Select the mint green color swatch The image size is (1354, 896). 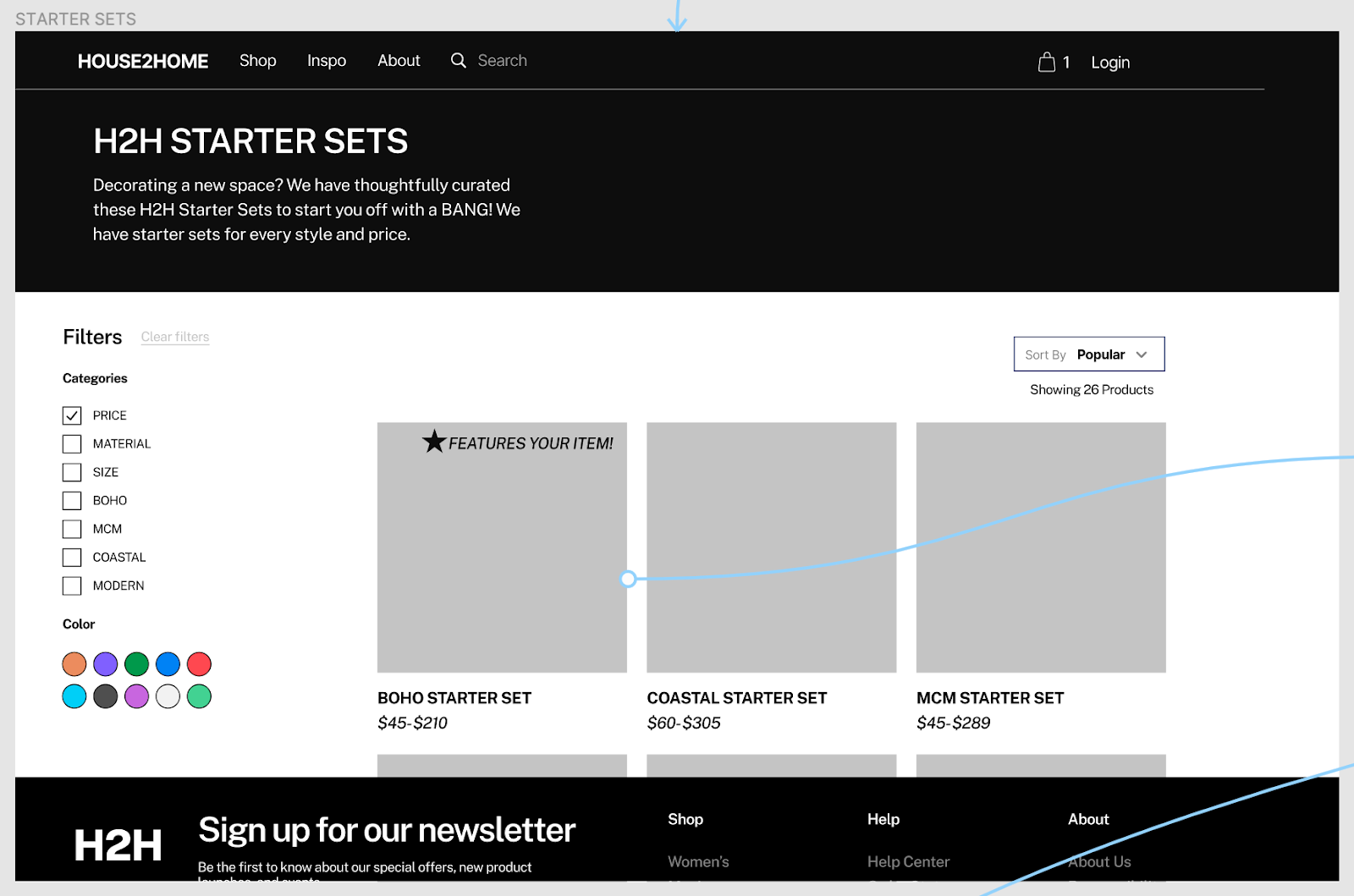[199, 696]
